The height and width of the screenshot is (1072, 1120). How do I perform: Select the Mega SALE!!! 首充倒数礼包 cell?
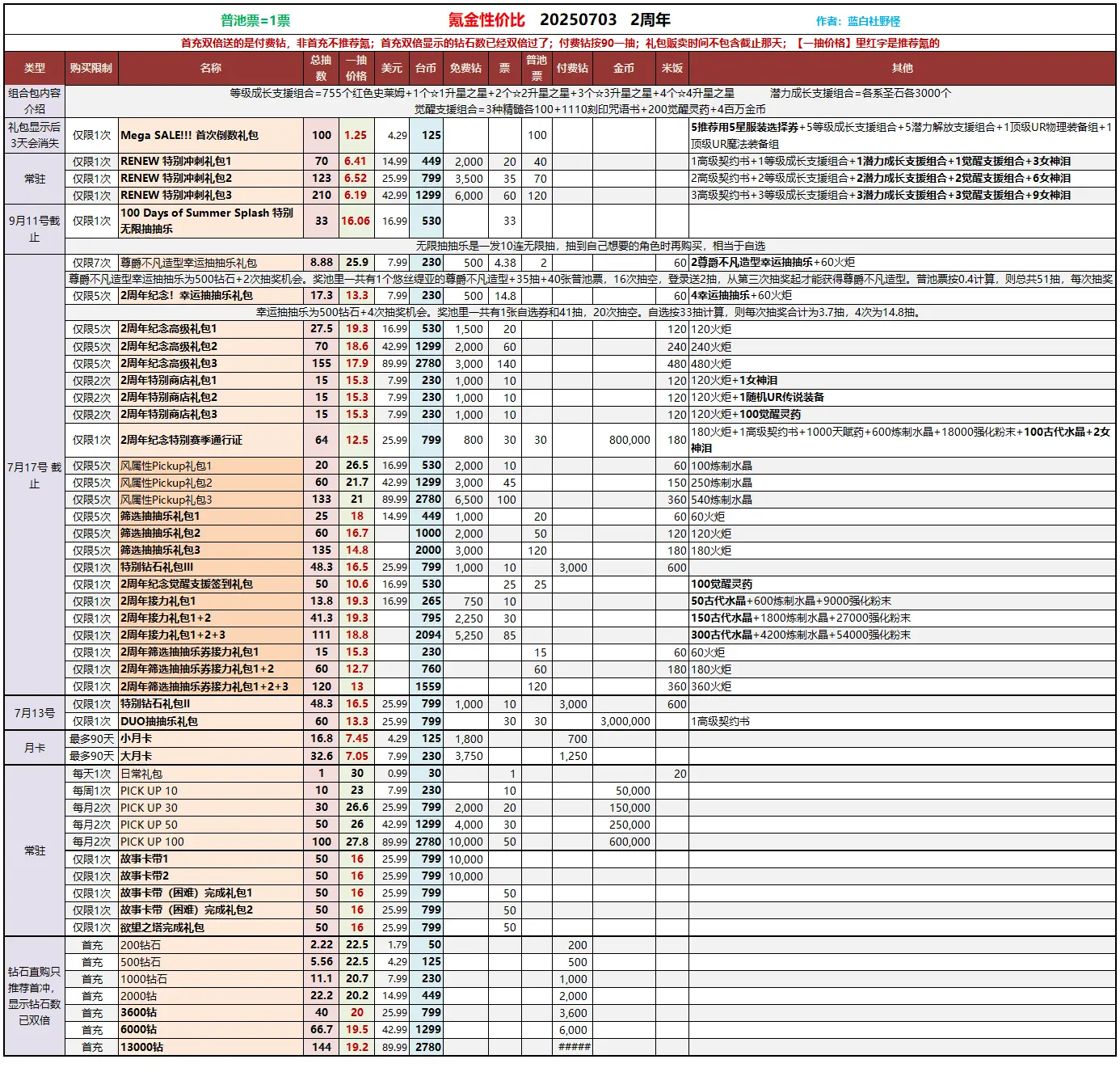tap(211, 136)
